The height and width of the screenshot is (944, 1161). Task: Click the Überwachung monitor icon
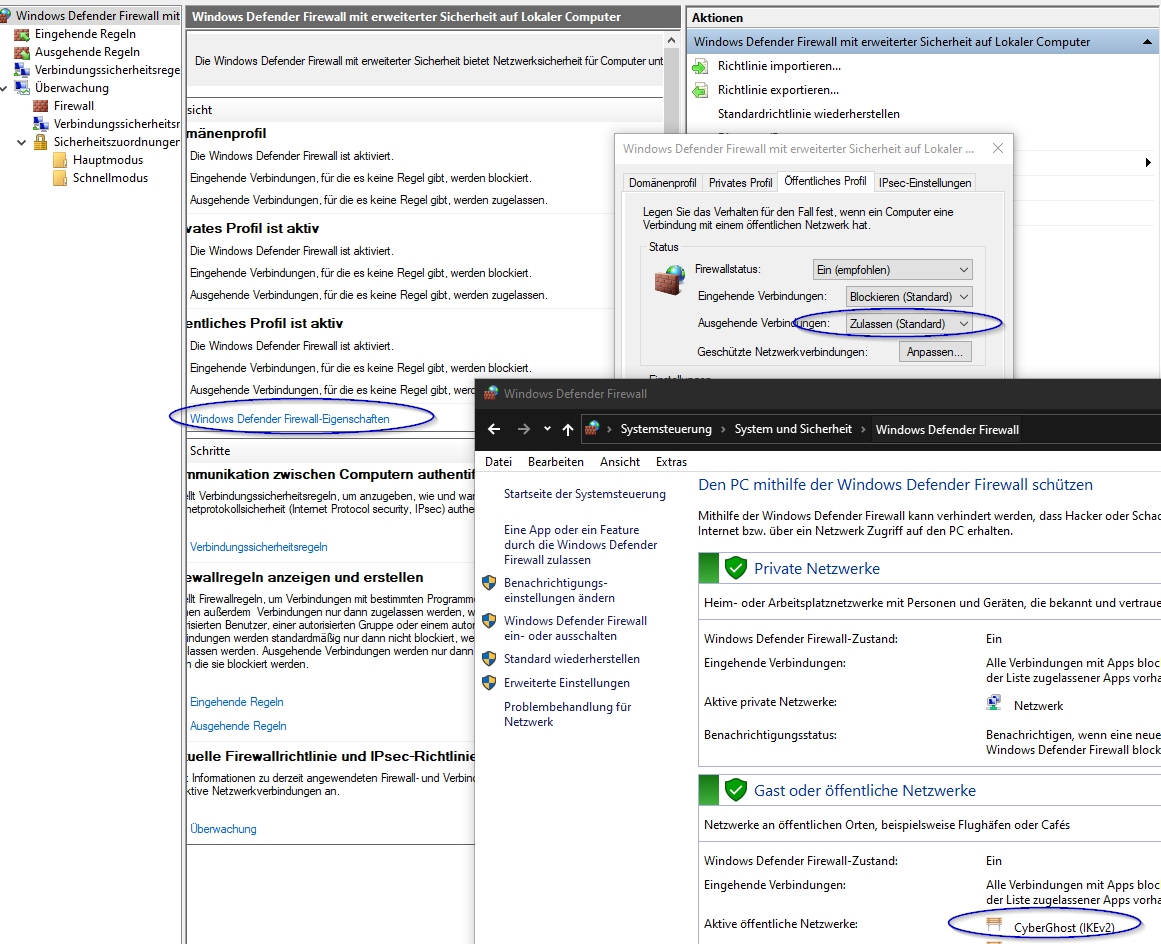coord(22,88)
